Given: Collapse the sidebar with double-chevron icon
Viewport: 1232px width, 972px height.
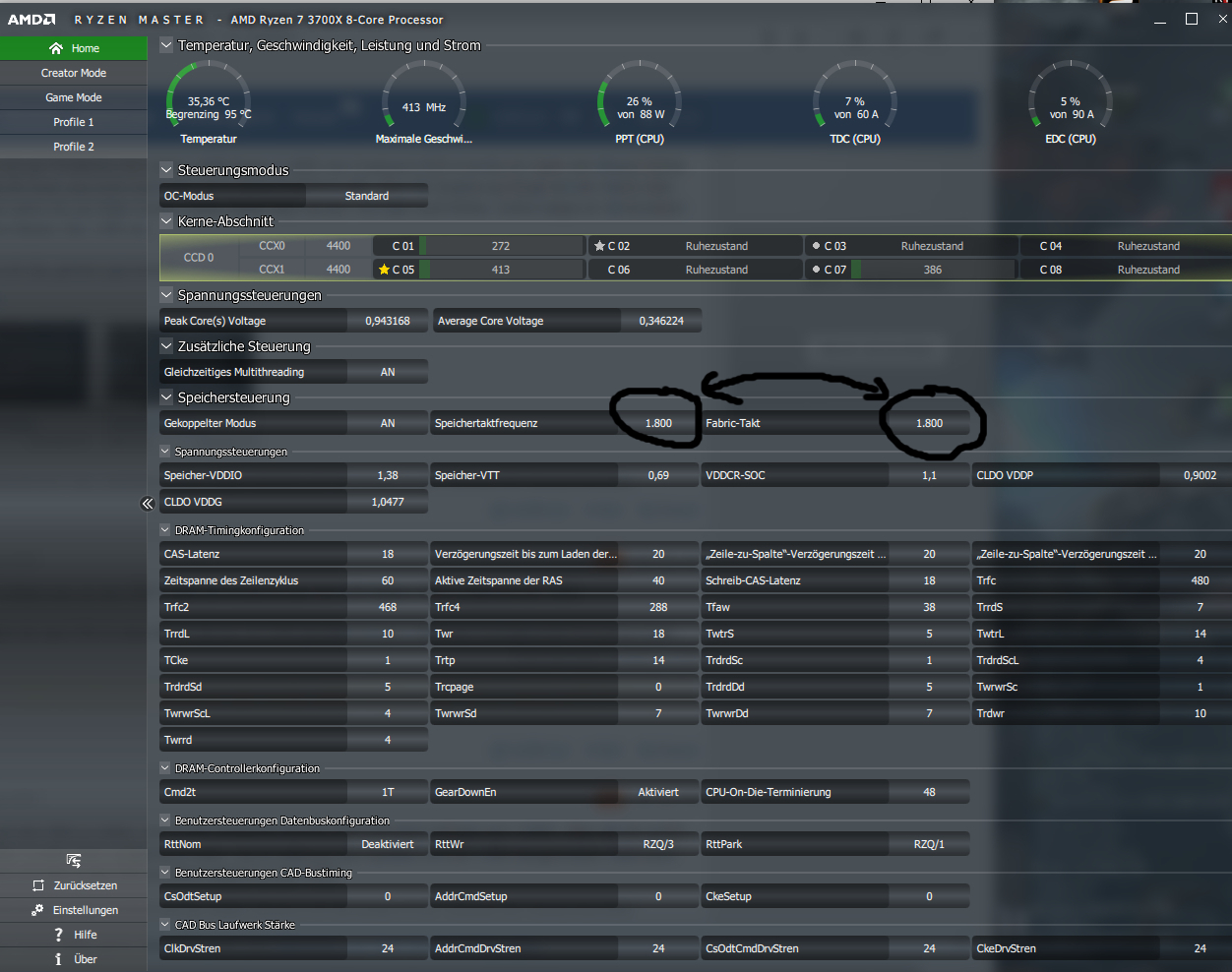Looking at the screenshot, I should 148,504.
